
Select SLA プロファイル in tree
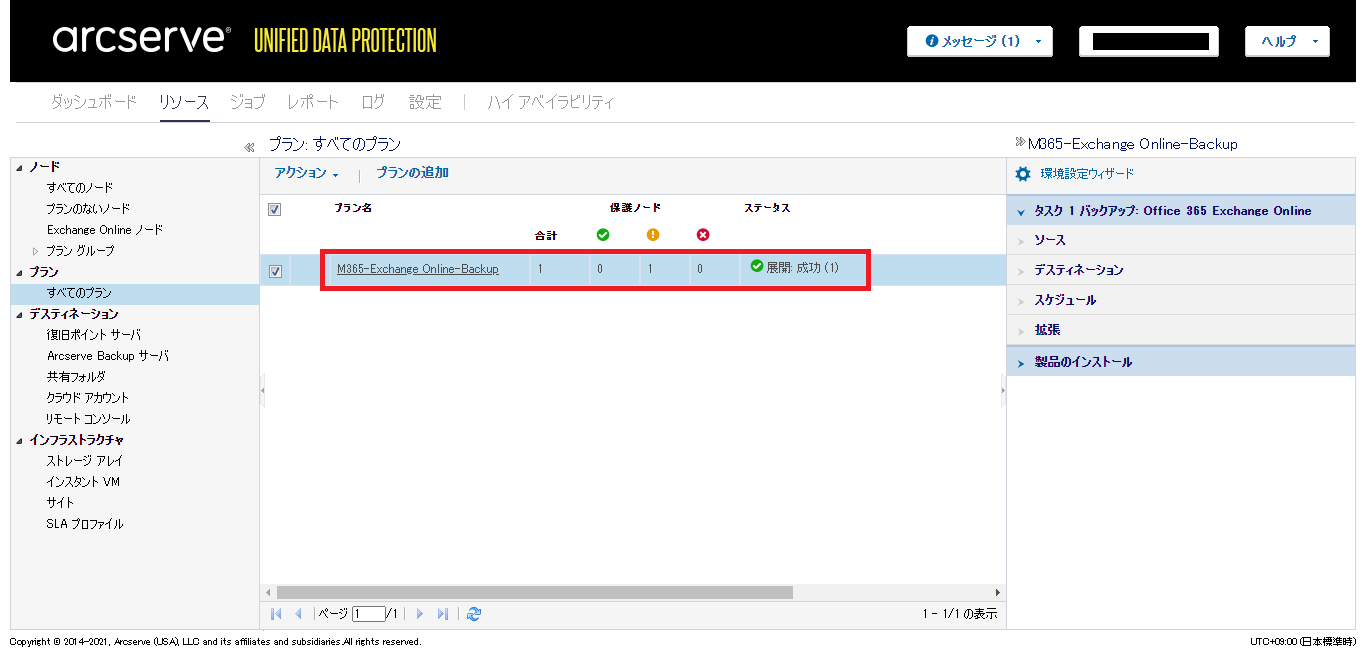pyautogui.click(x=85, y=524)
